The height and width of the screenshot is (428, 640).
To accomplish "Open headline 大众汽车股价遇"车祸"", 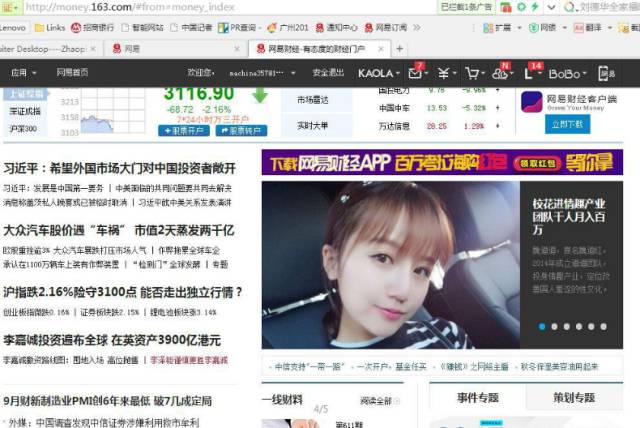I will tap(119, 231).
